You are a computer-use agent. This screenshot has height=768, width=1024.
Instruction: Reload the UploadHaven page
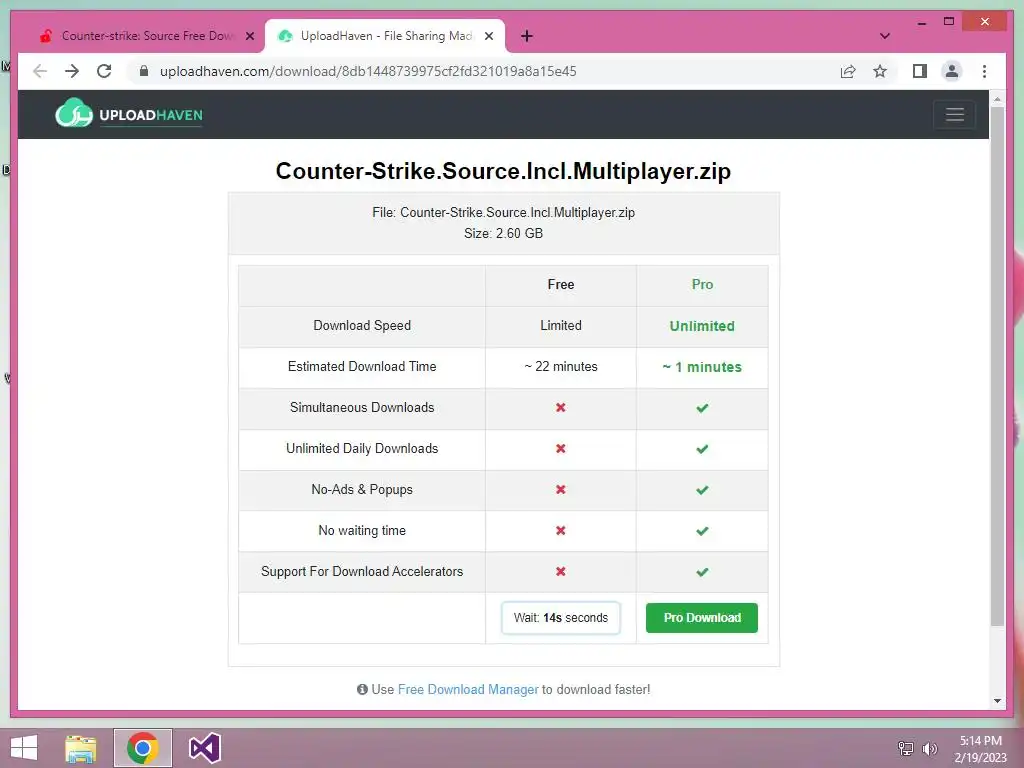[104, 71]
